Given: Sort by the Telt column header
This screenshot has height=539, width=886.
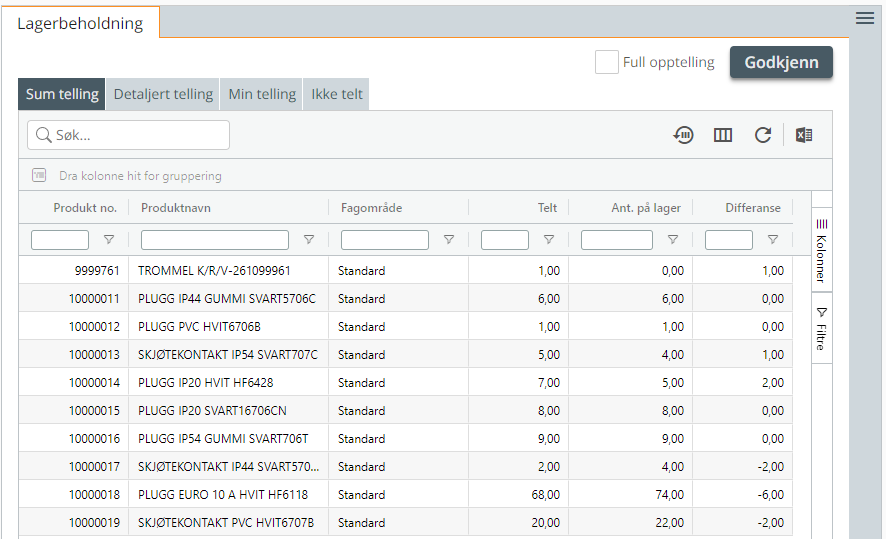Looking at the screenshot, I should [x=547, y=208].
